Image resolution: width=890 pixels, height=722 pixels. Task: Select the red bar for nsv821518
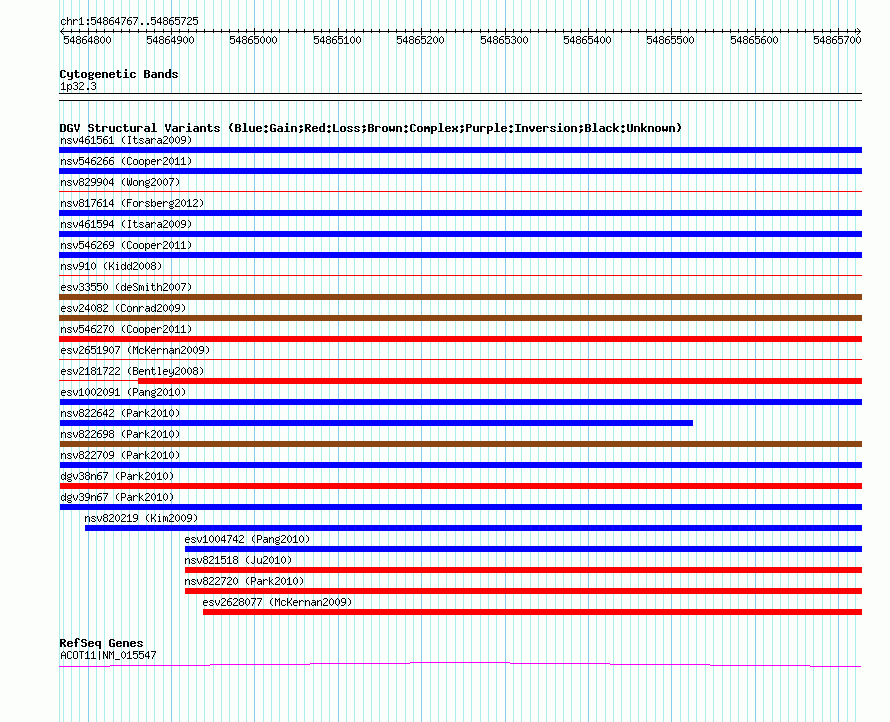pos(523,570)
